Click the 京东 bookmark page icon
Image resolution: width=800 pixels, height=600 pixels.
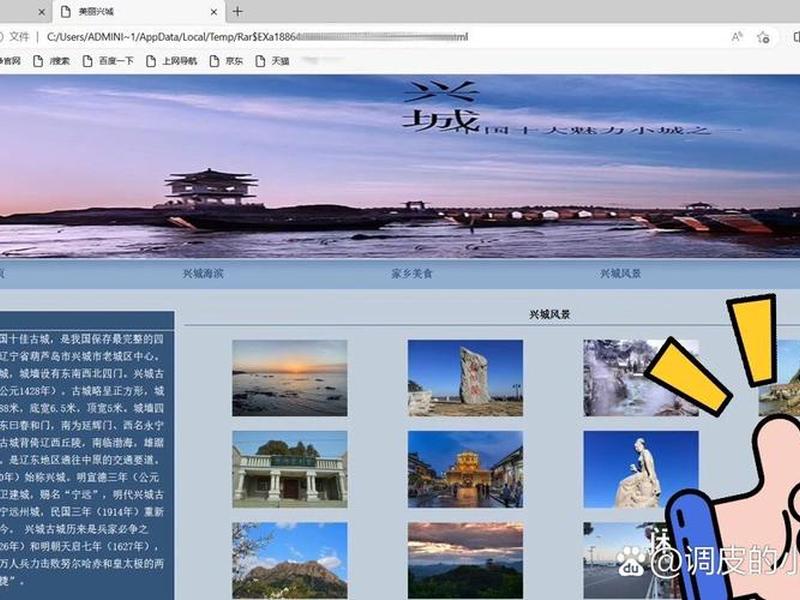214,61
